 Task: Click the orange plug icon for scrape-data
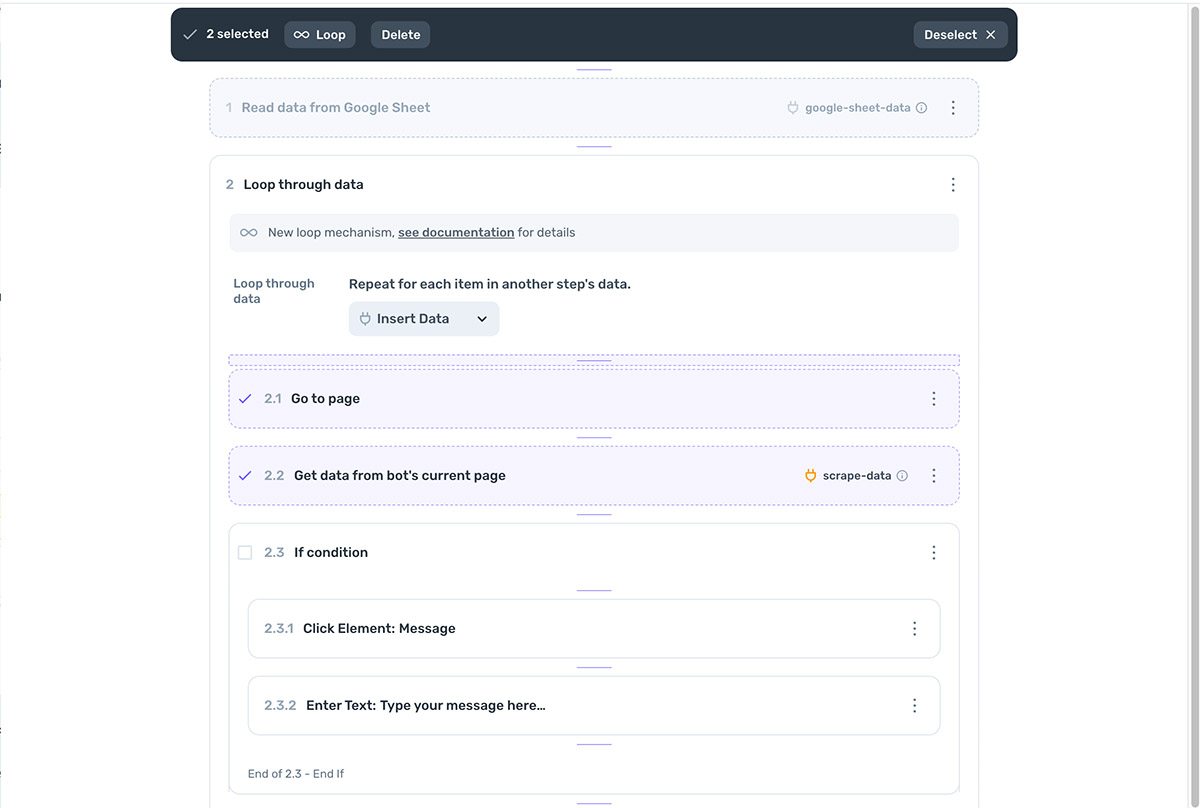(x=811, y=476)
